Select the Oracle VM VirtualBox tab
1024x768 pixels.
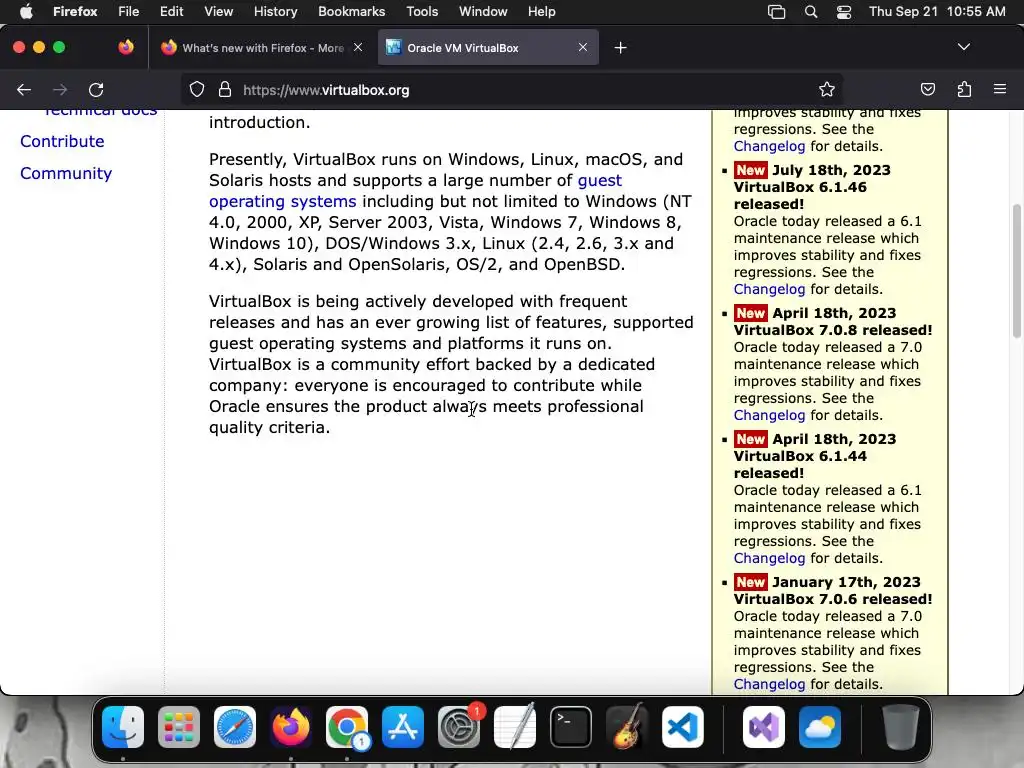(x=488, y=48)
